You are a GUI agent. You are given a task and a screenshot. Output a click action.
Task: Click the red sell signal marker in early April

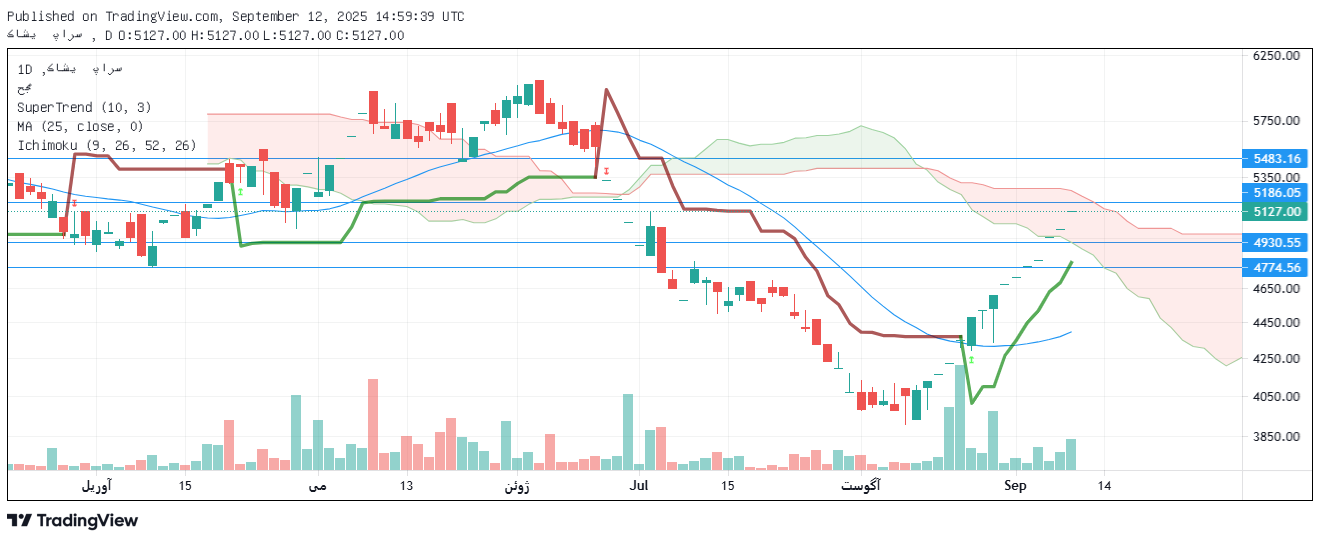(74, 204)
